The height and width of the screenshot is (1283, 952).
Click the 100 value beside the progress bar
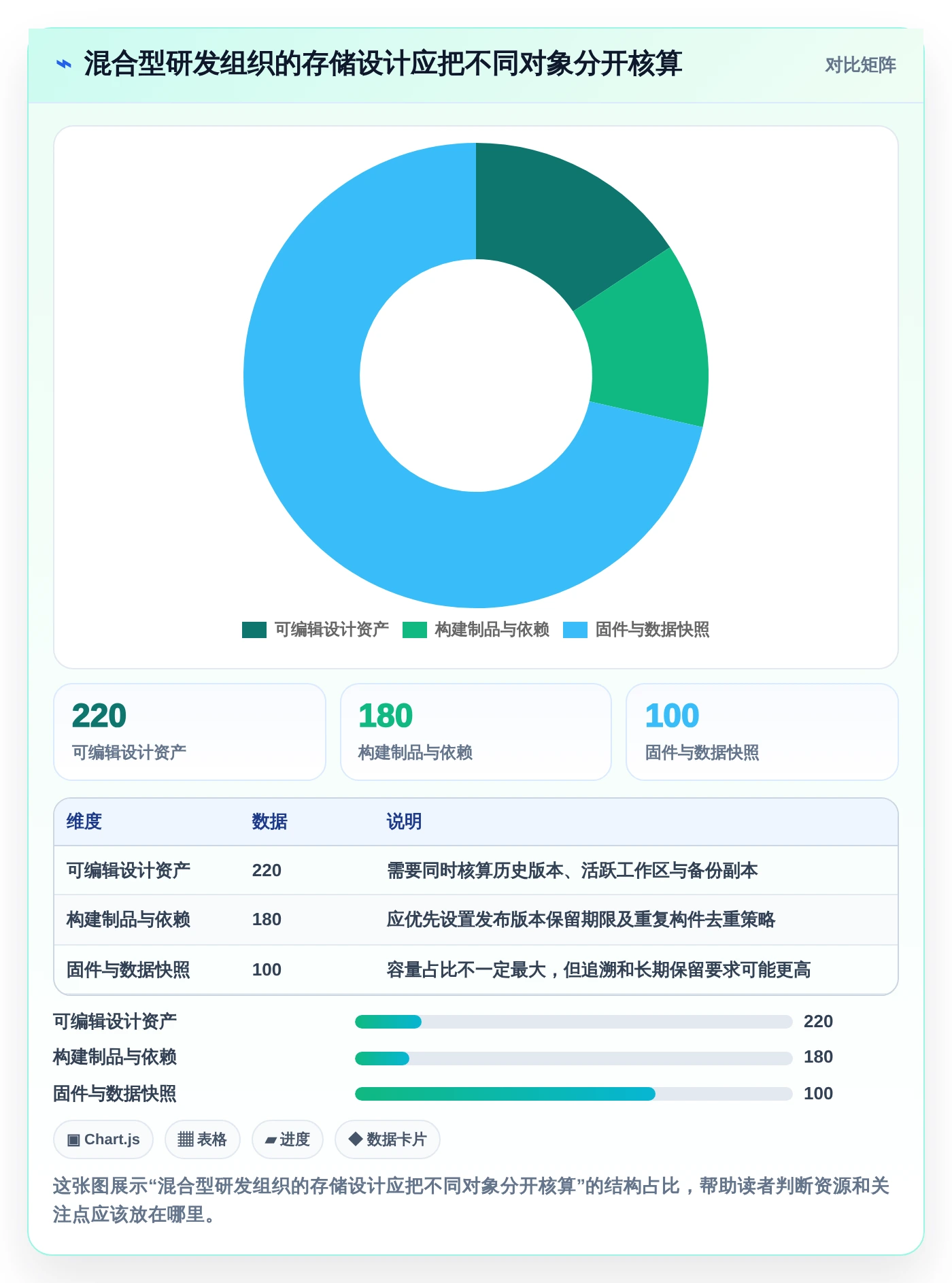pos(818,1094)
